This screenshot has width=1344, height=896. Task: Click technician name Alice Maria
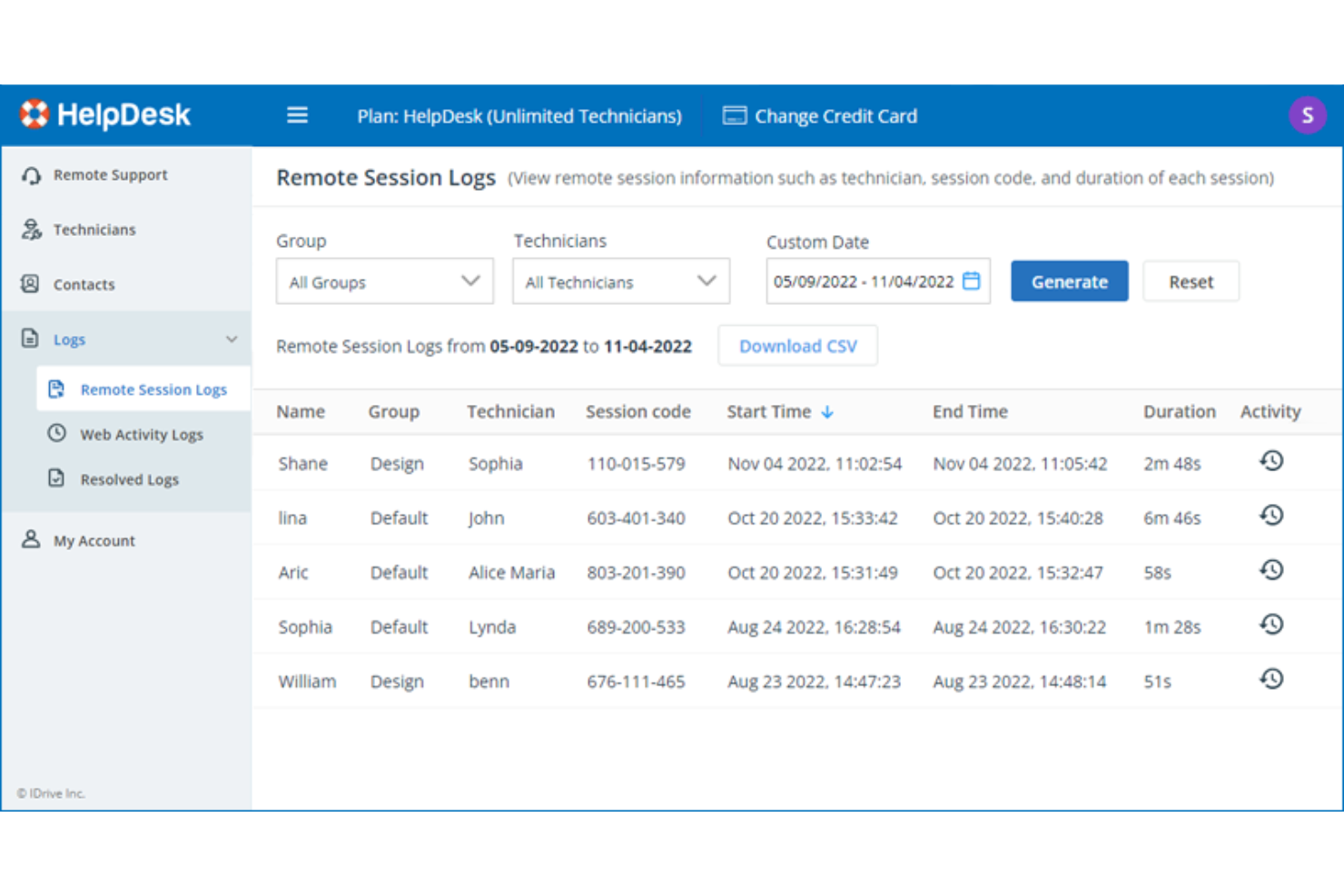click(511, 573)
